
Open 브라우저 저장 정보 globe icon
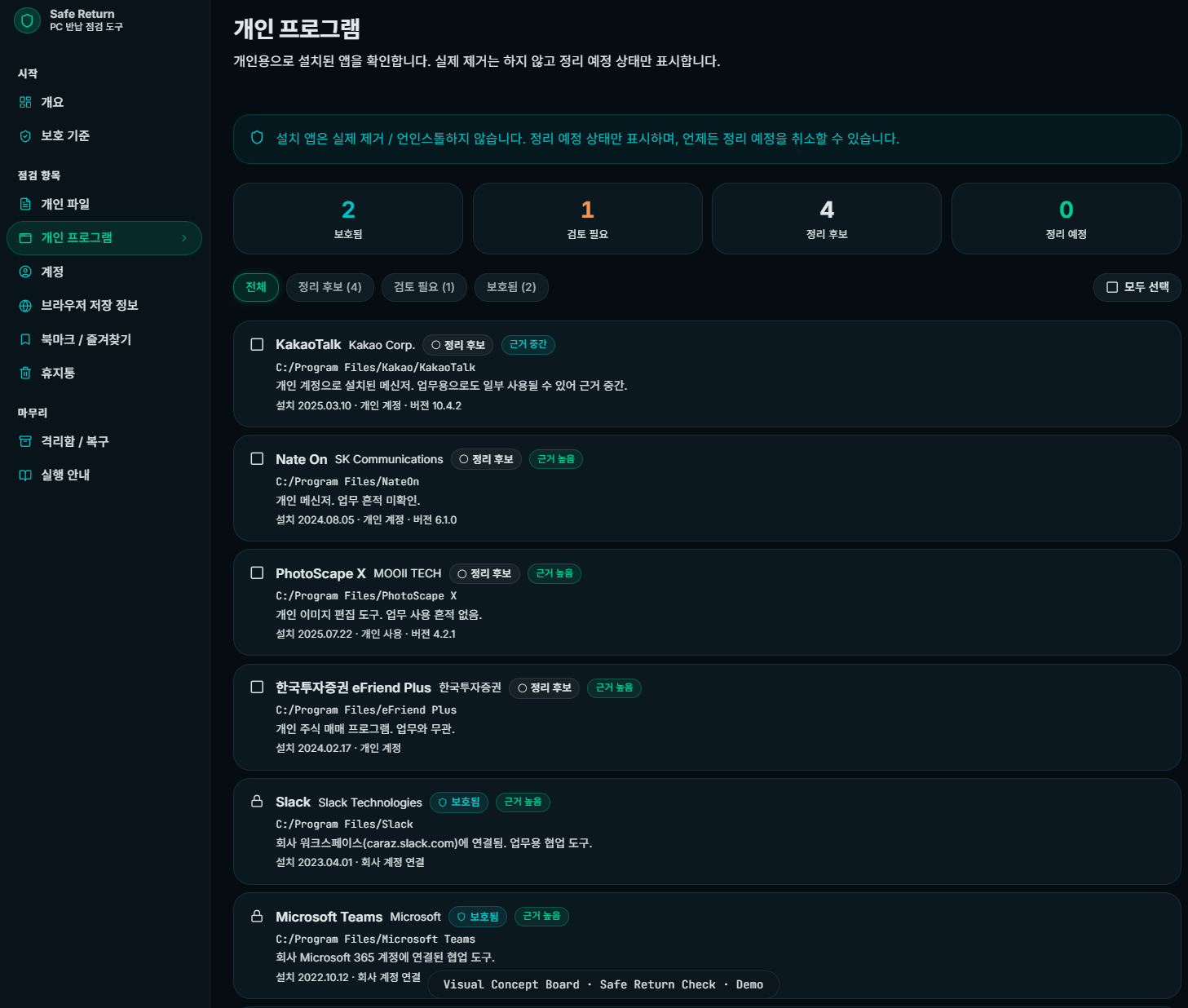[25, 306]
